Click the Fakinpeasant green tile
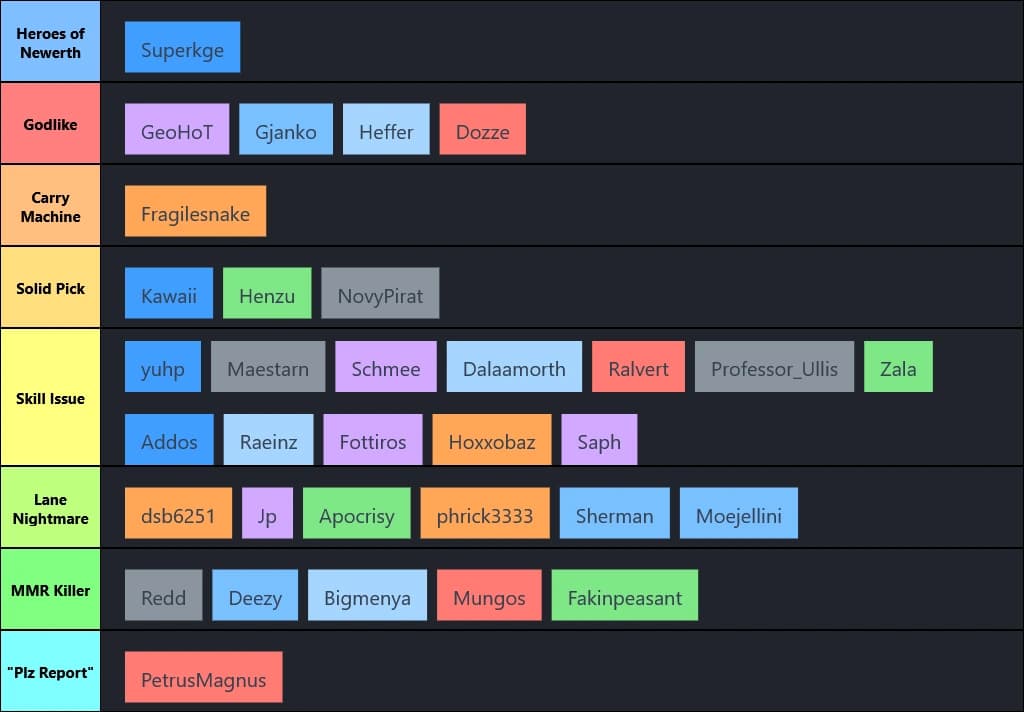 pyautogui.click(x=624, y=595)
